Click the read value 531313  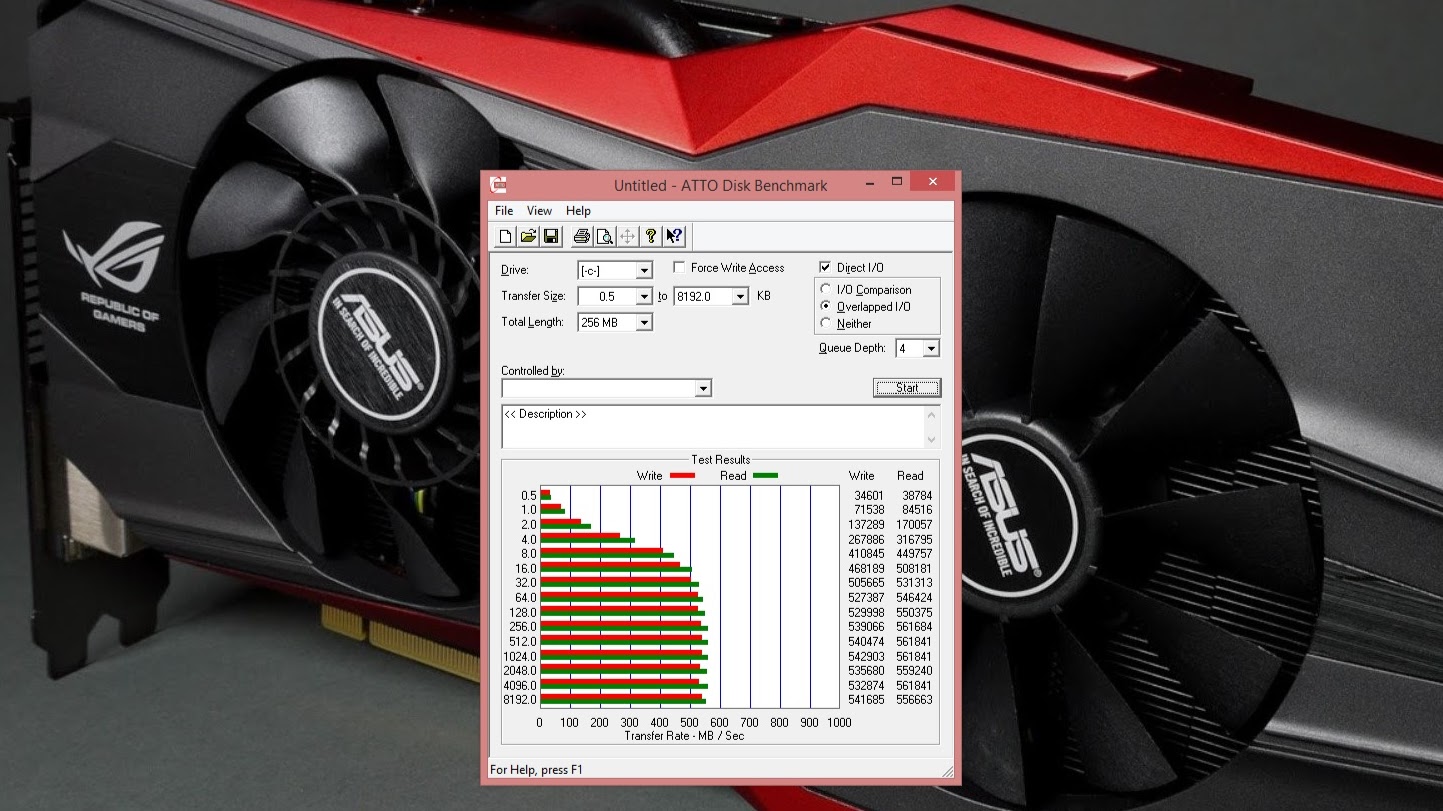tap(914, 583)
